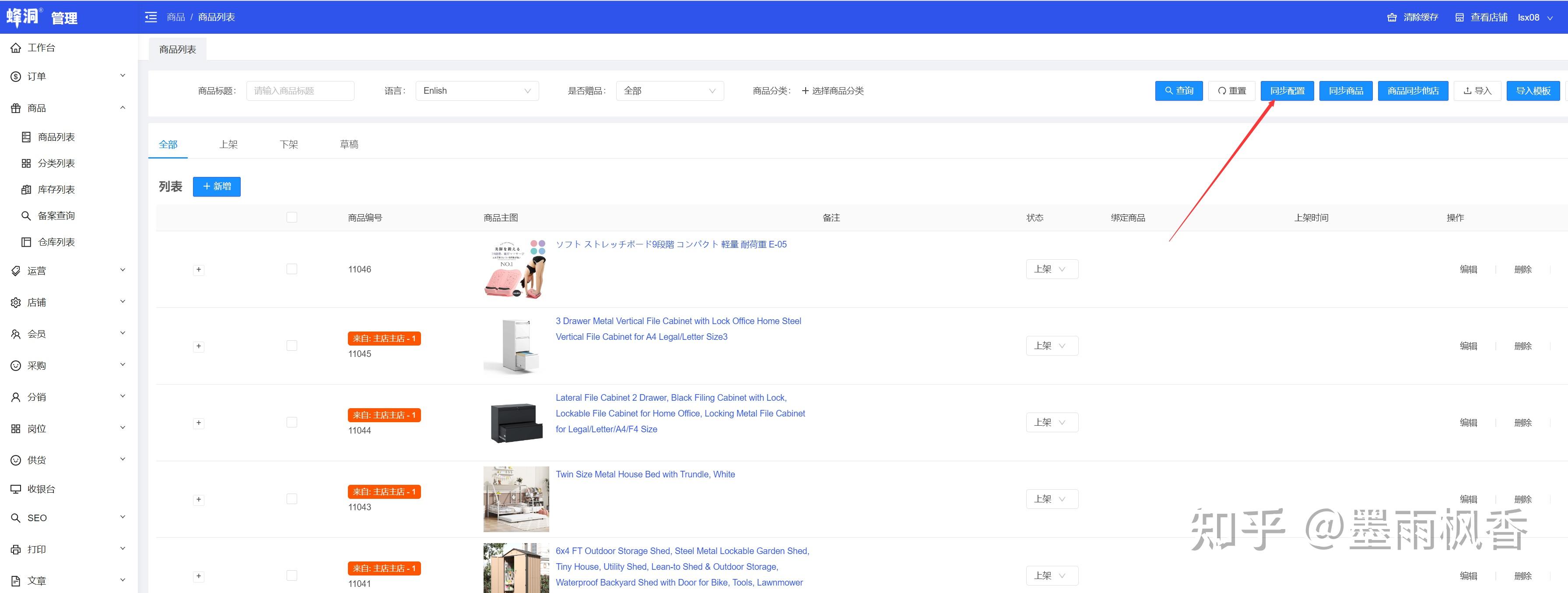Open the 运营 operations sidebar icon
Image resolution: width=1568 pixels, height=593 pixels.
pyautogui.click(x=16, y=270)
